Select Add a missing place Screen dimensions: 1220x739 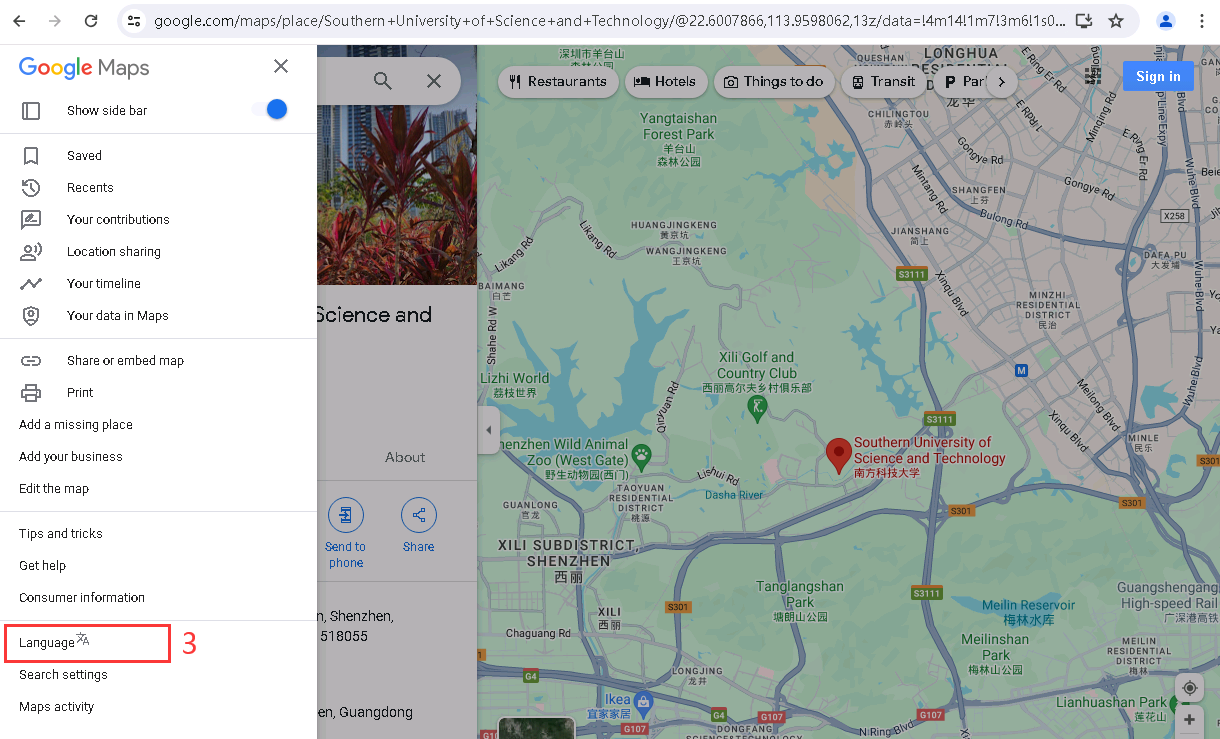coord(76,425)
